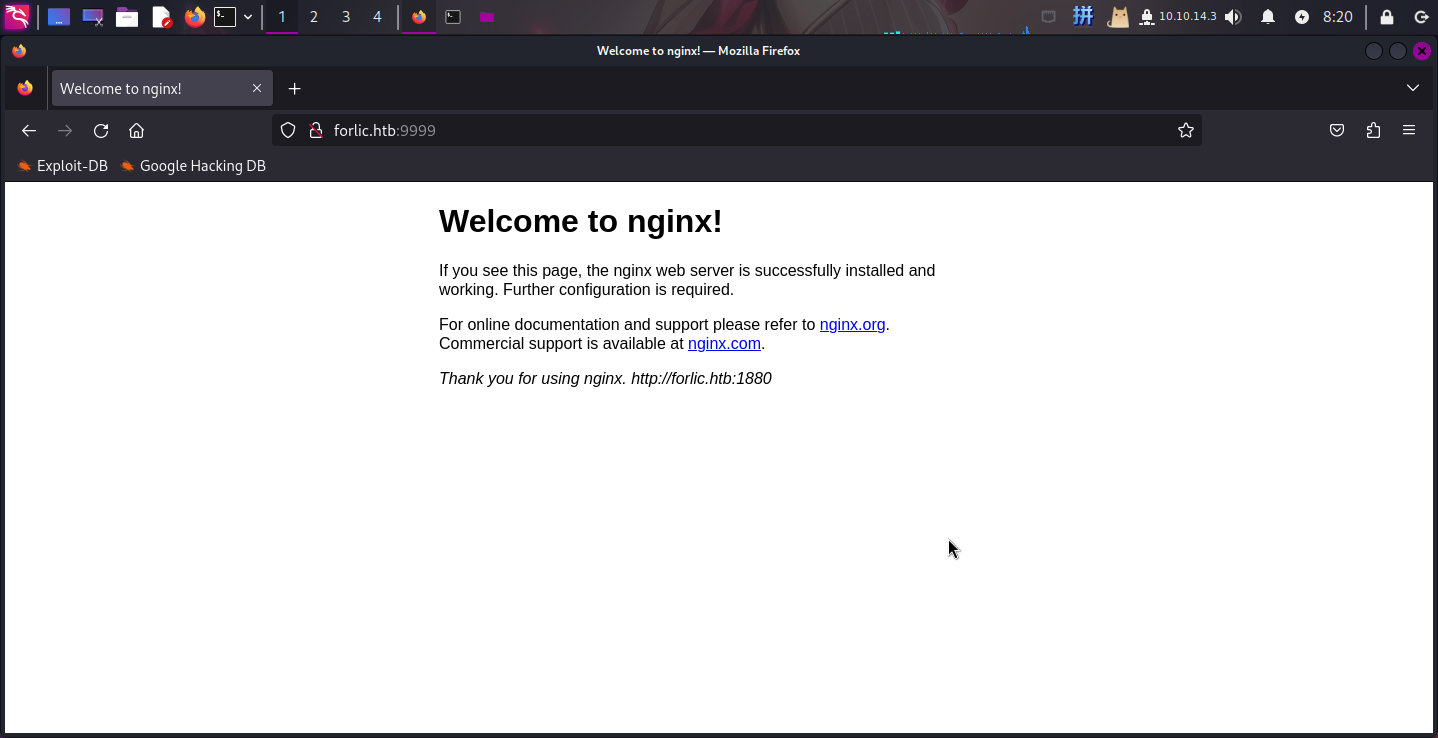The height and width of the screenshot is (738, 1438).
Task: Follow the nginx.org link
Action: click(852, 324)
